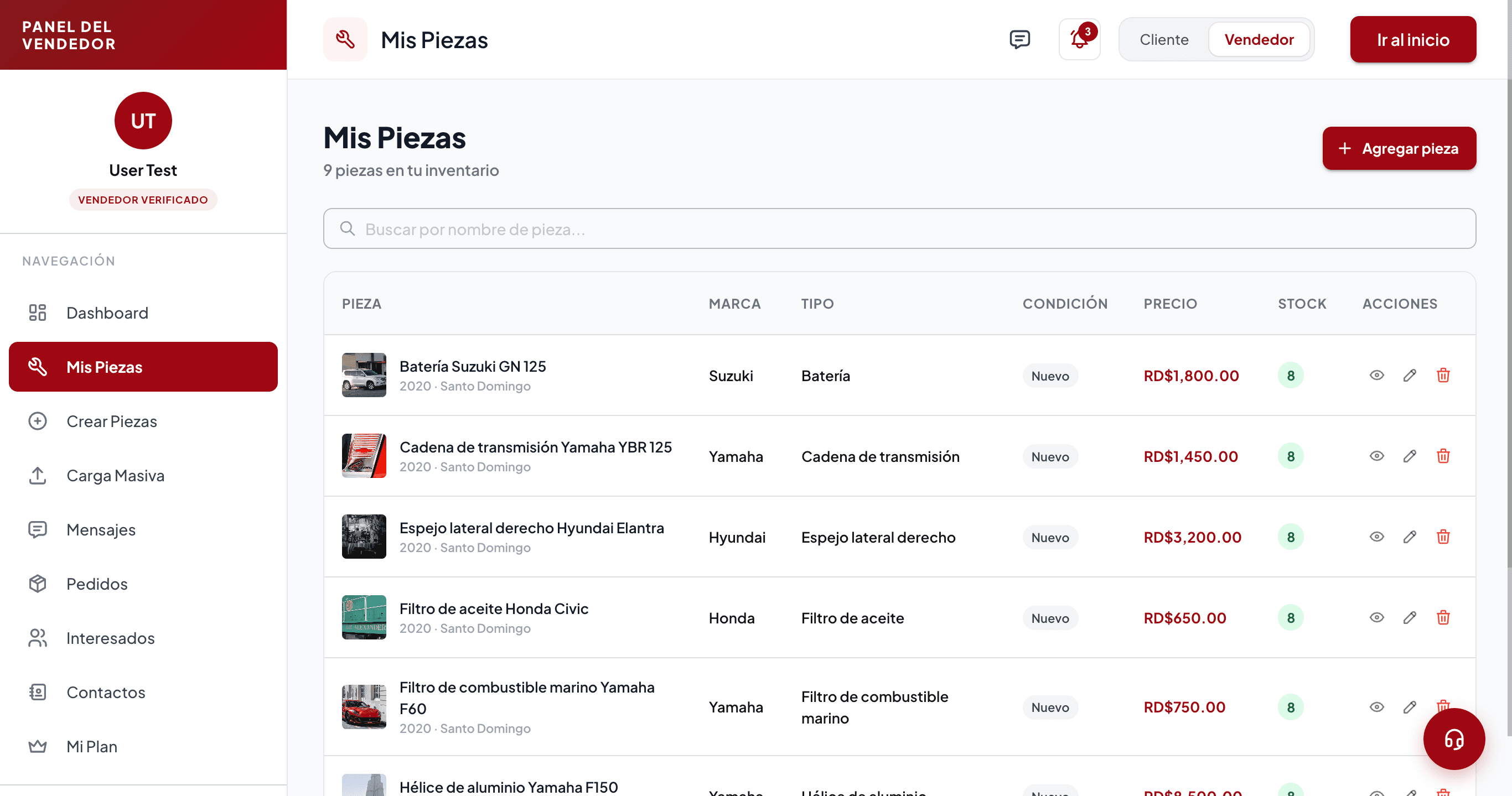Click the Suzuki brand cell

point(731,376)
